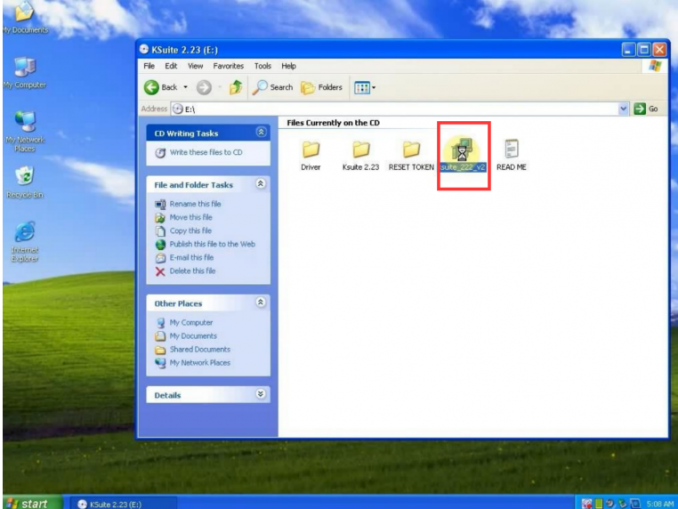678x509 pixels.
Task: Open the Driver folder
Action: (x=310, y=151)
